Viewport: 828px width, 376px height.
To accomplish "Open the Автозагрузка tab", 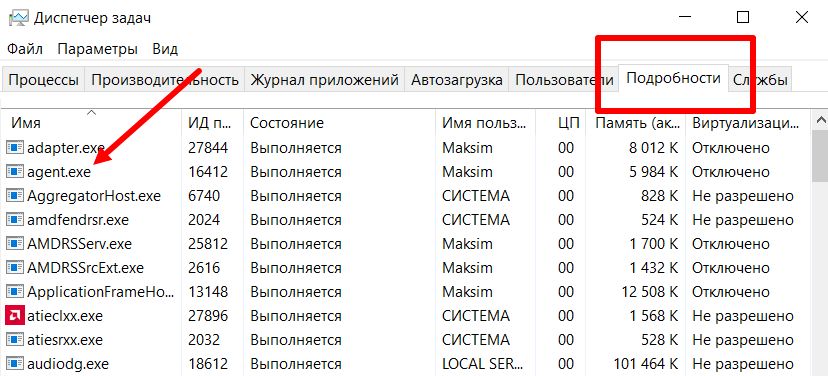I will coord(457,80).
